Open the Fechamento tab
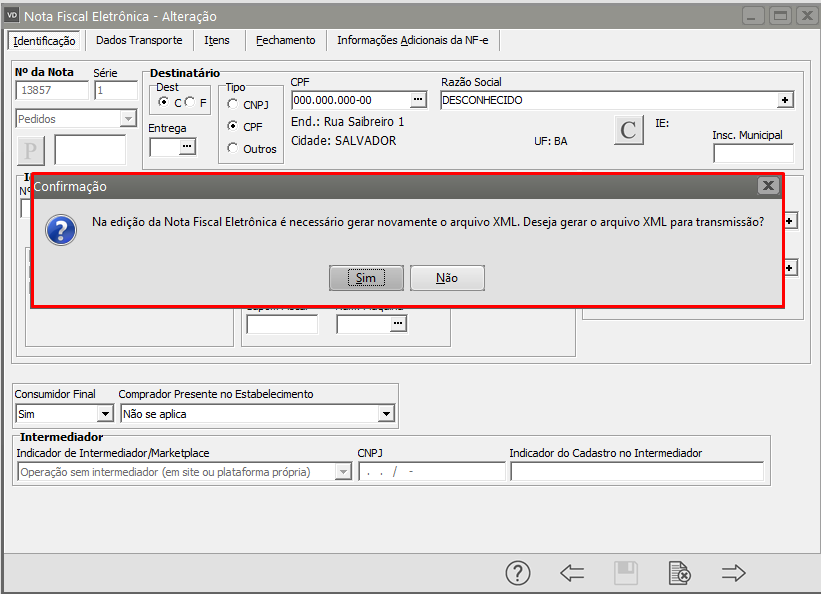 [x=285, y=40]
